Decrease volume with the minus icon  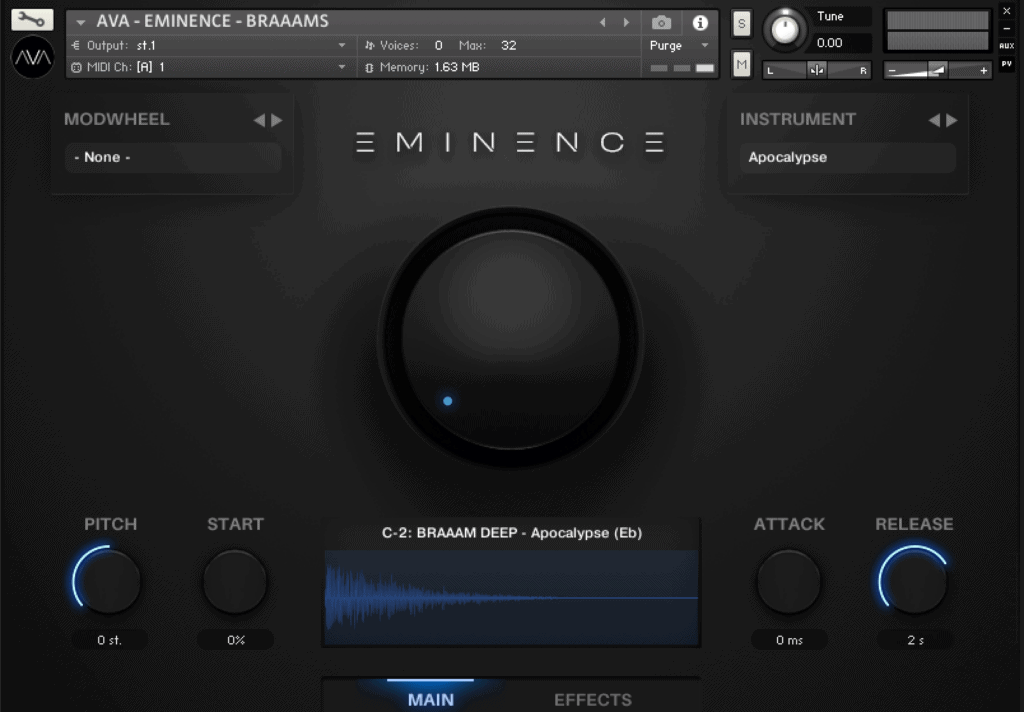[892, 71]
